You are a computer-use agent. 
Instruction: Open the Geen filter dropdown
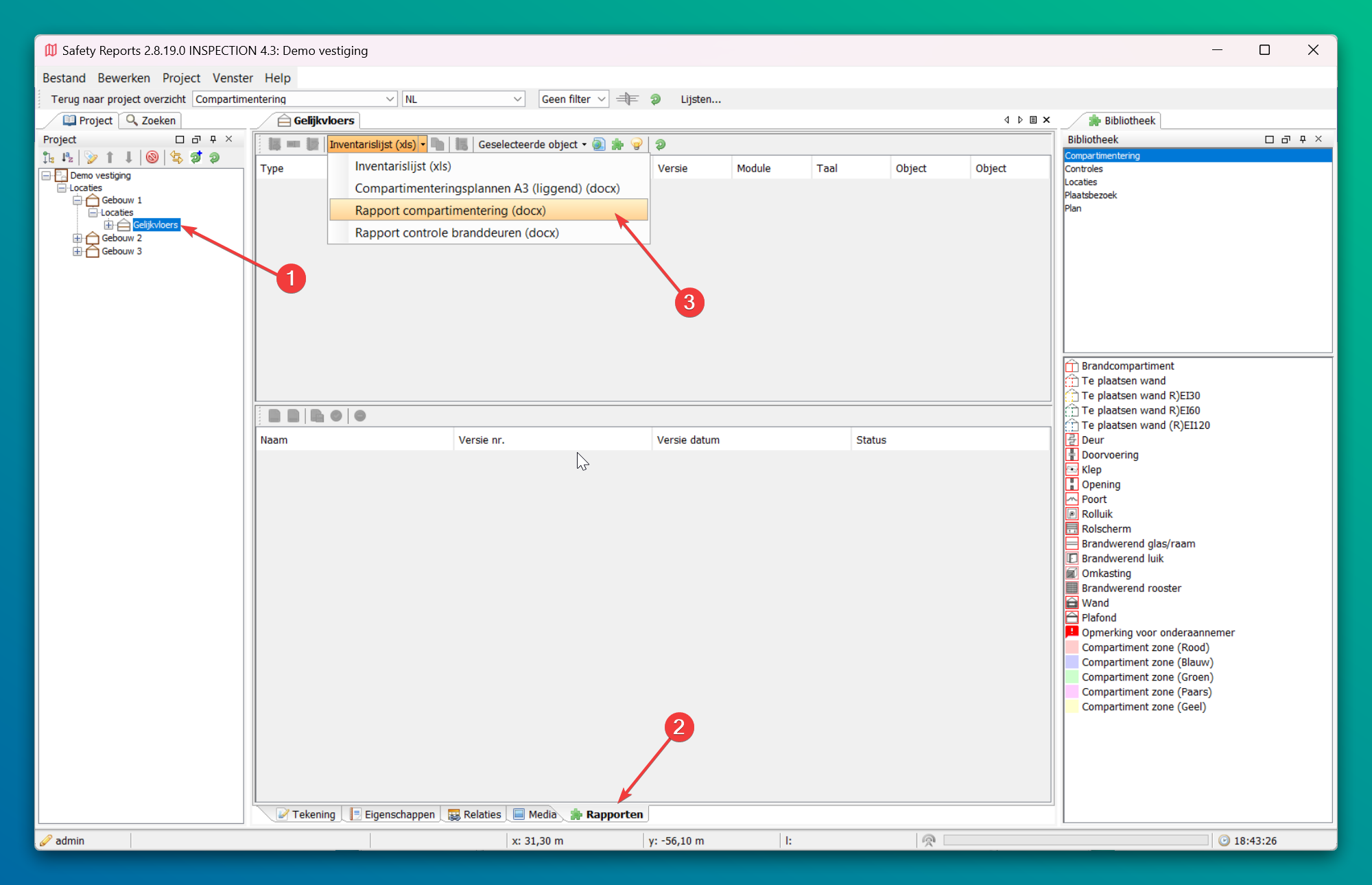coord(601,99)
